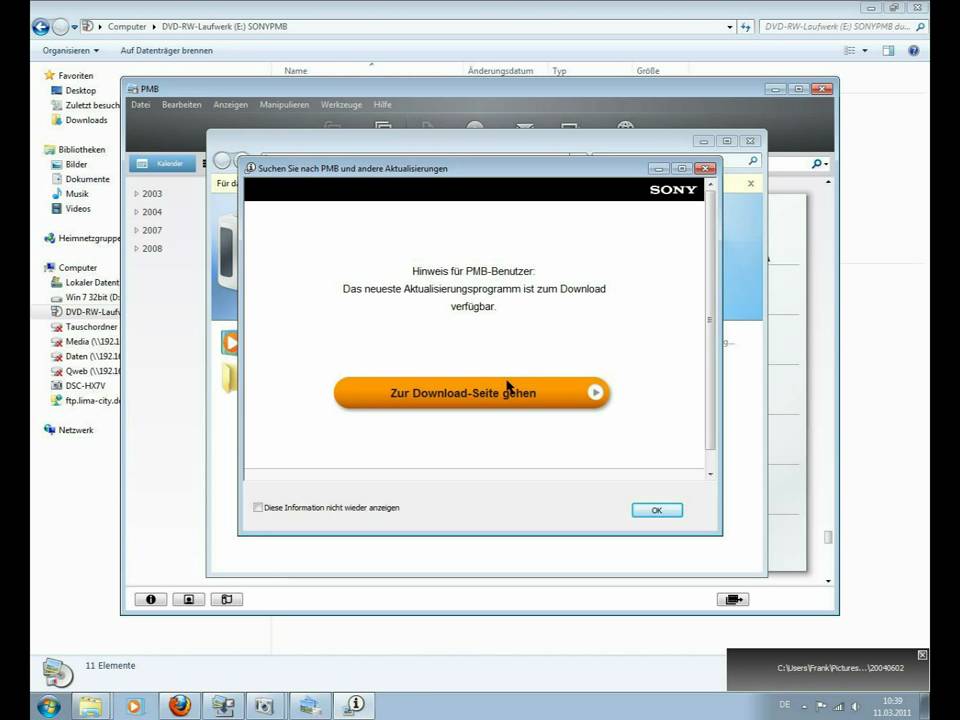The height and width of the screenshot is (720, 960).
Task: Click the Explorer search field
Action: coord(842,27)
